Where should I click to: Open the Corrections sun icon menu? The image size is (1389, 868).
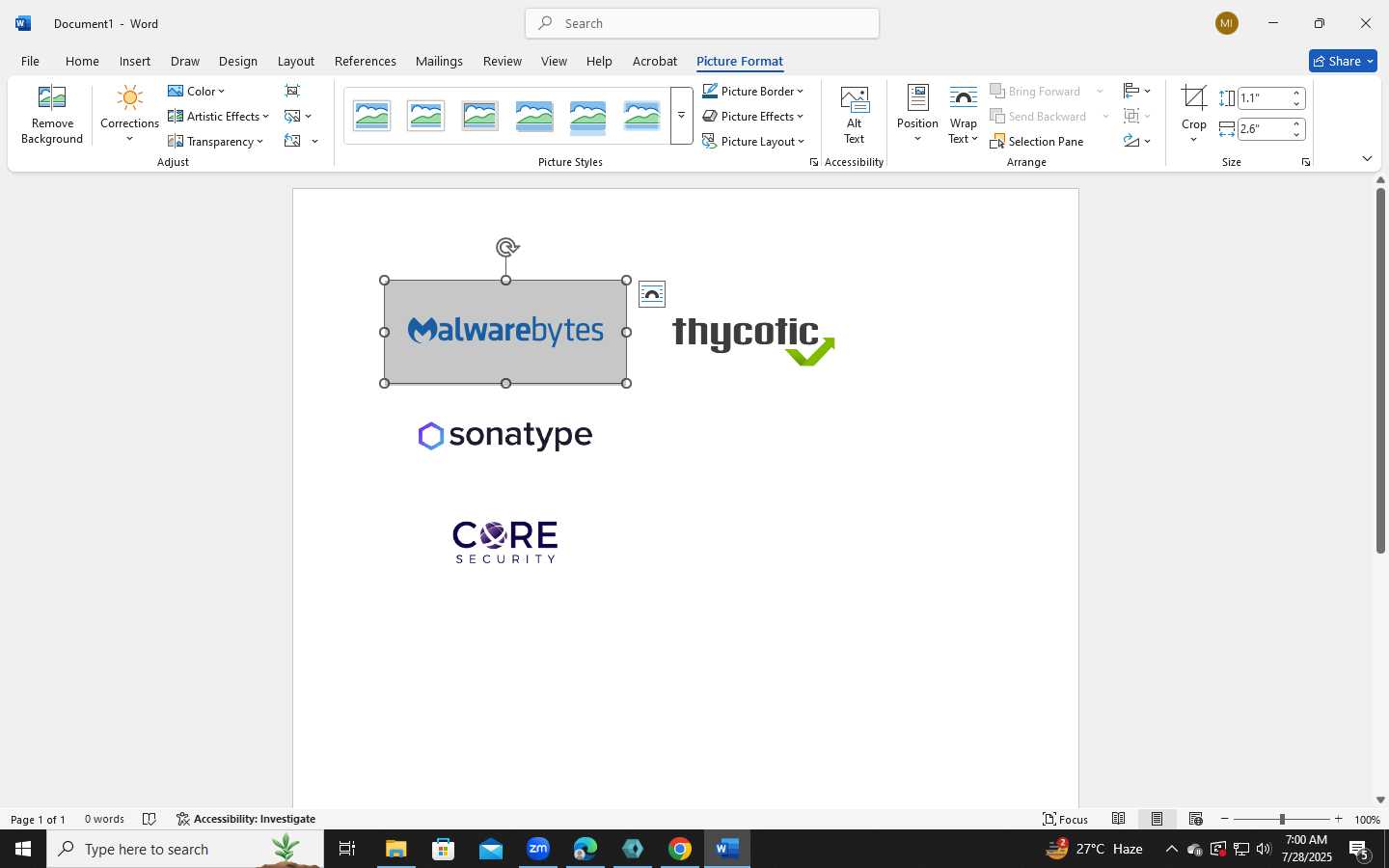click(129, 115)
